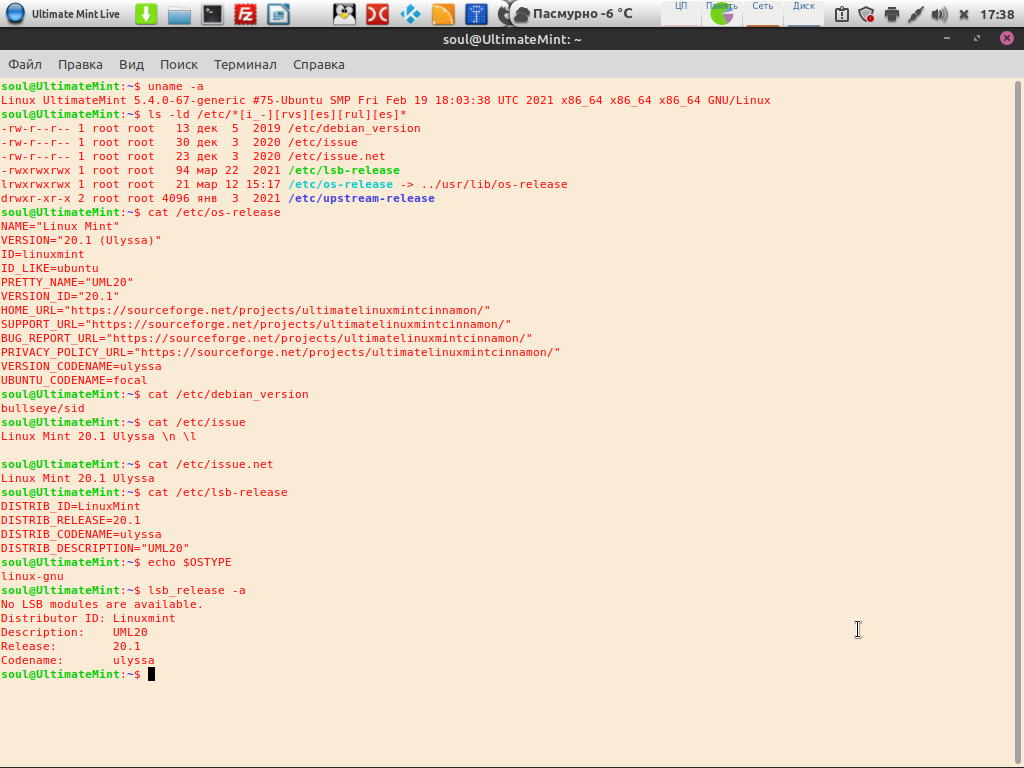Open the clipboard notification tray icon

842,14
